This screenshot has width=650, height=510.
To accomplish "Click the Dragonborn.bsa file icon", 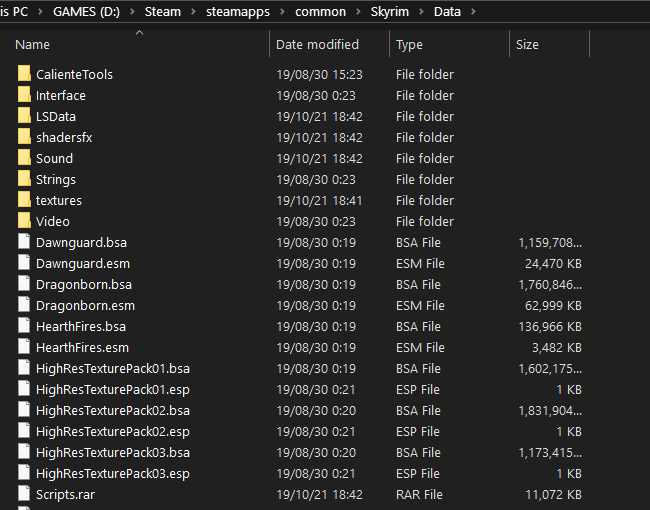I will [24, 284].
